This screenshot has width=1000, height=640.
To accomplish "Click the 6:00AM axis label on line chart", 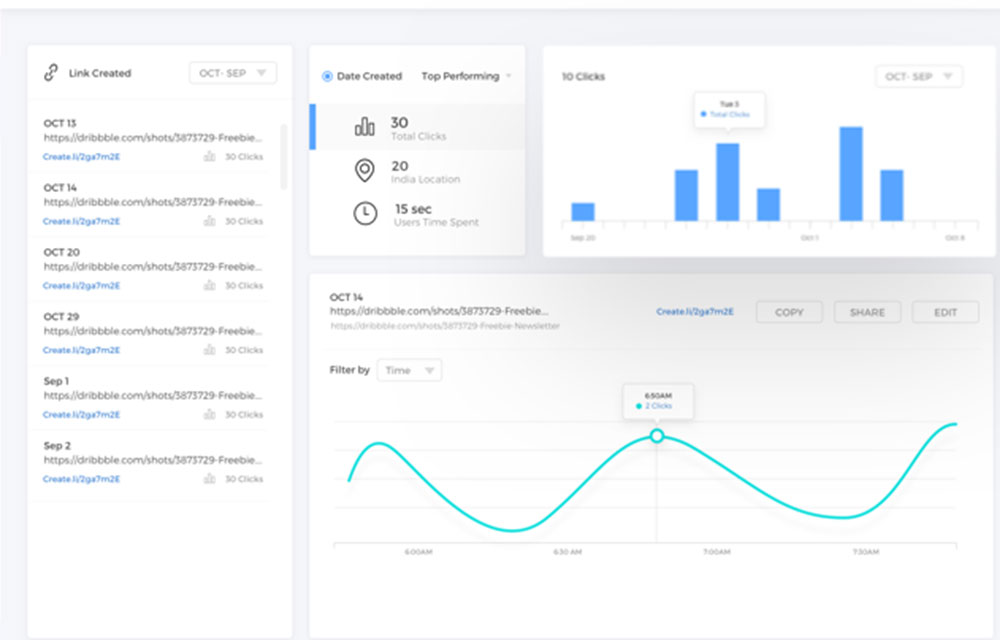I will pyautogui.click(x=418, y=551).
